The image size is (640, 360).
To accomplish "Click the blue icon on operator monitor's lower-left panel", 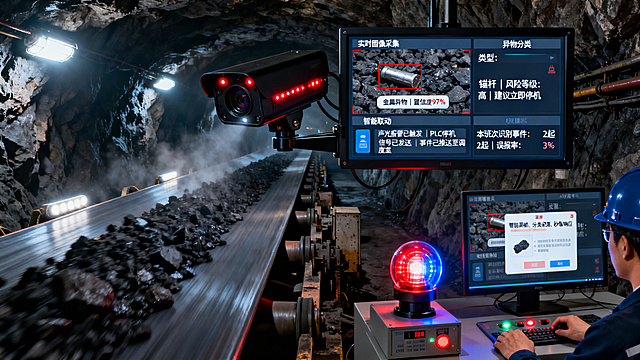I will pos(478,272).
